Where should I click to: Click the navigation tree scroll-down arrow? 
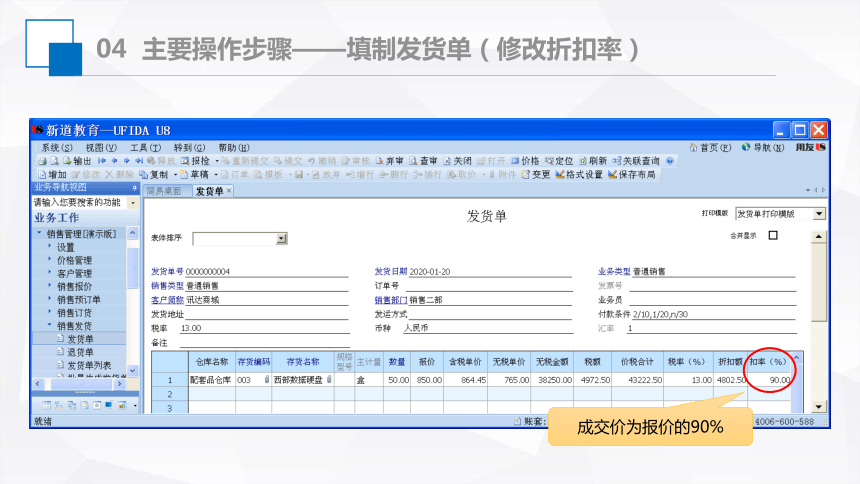(x=133, y=370)
